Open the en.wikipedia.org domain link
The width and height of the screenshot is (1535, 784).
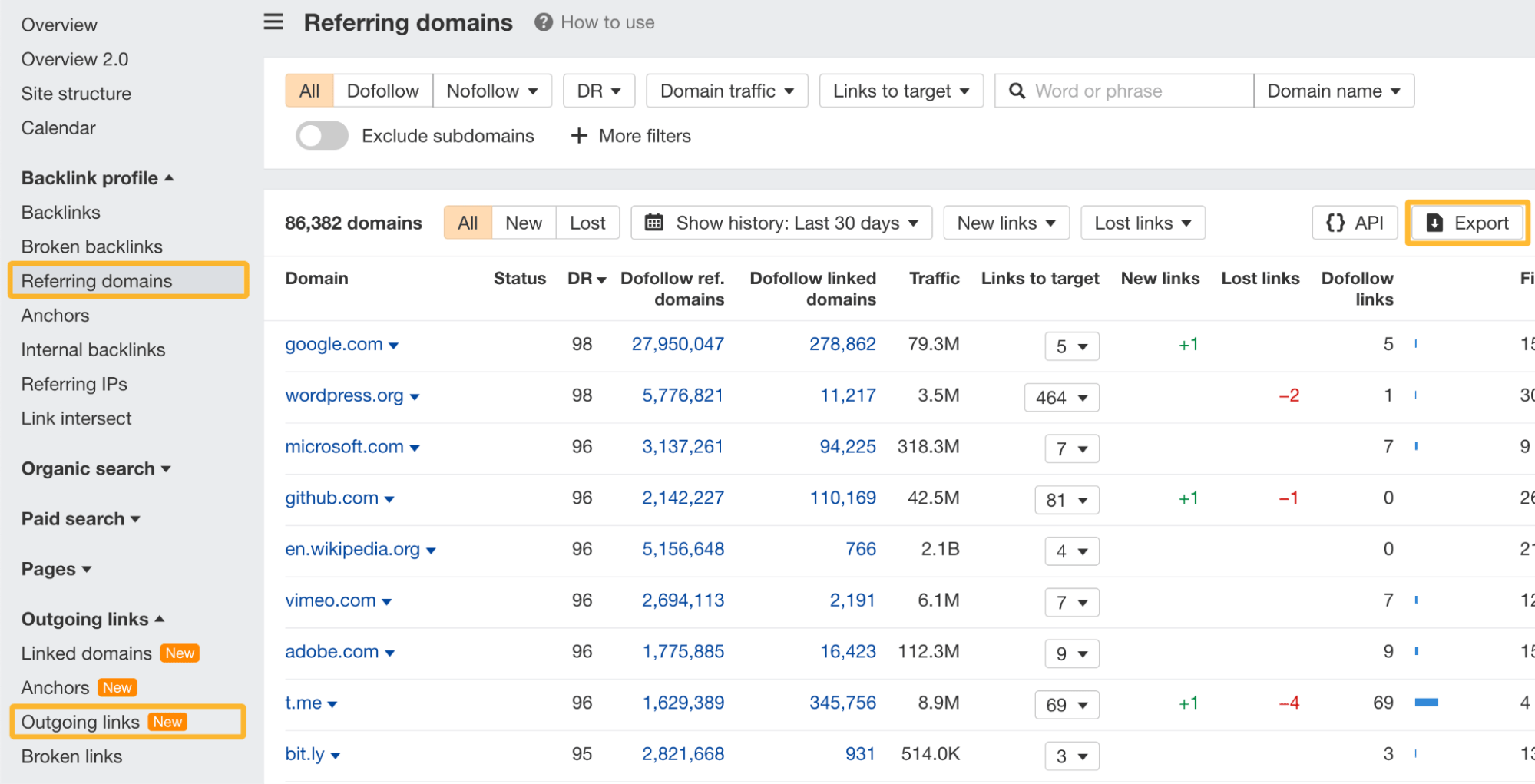(352, 548)
